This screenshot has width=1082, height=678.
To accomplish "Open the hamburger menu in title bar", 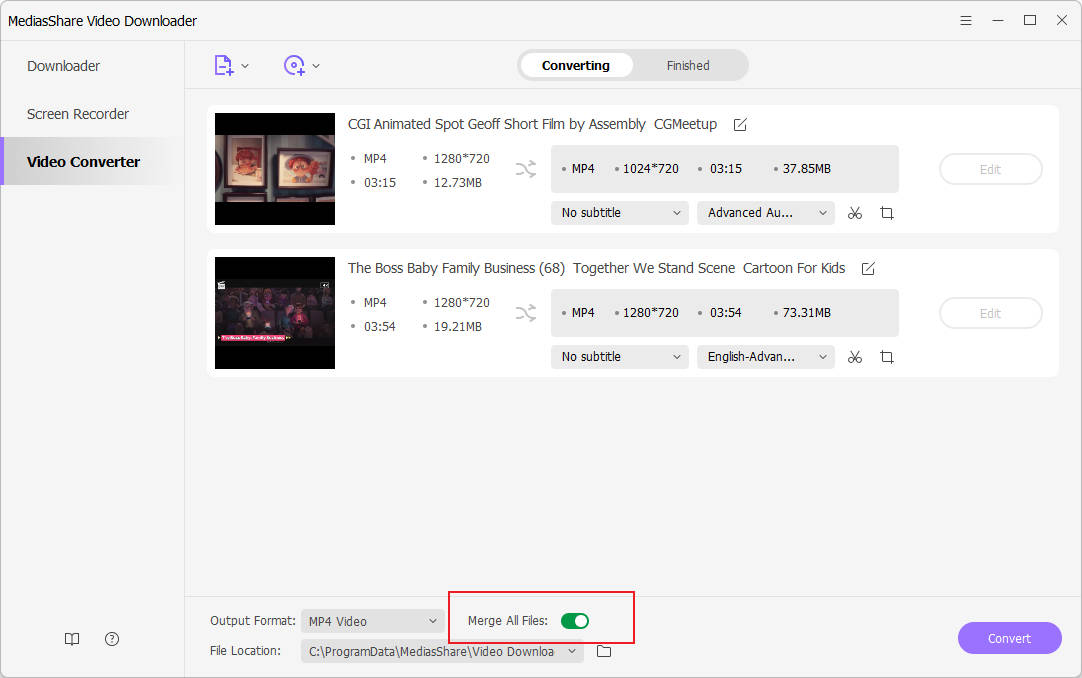I will tap(966, 20).
